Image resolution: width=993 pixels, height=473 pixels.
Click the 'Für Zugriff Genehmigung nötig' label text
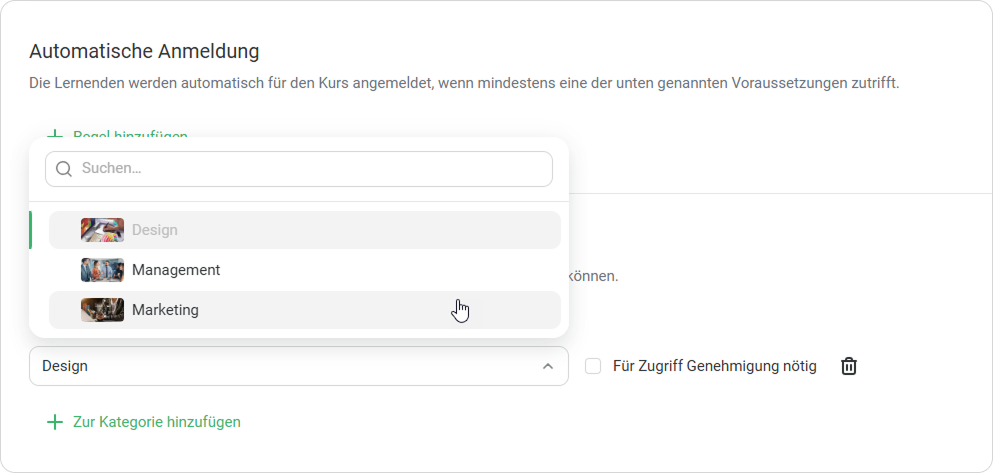click(x=714, y=366)
